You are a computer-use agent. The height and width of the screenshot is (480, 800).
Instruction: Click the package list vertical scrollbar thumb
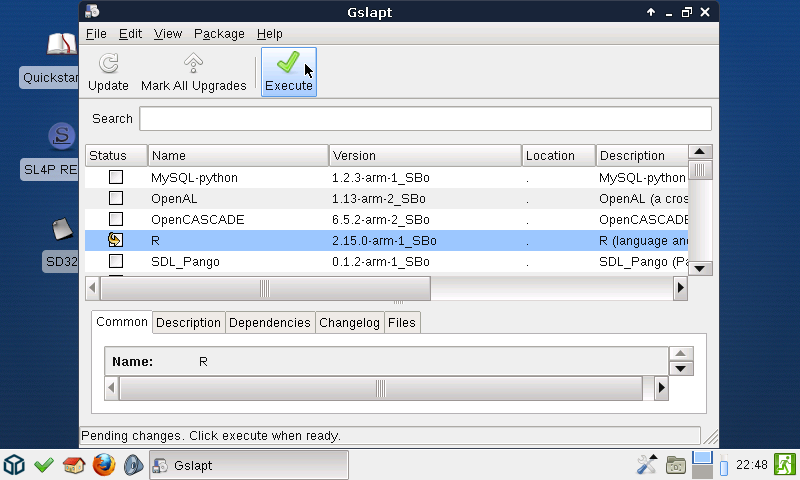coord(700,170)
